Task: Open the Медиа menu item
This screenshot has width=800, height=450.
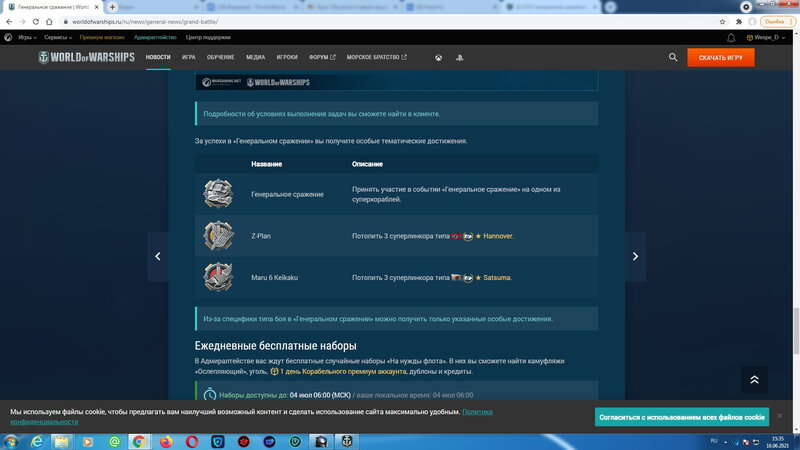Action: pos(256,57)
